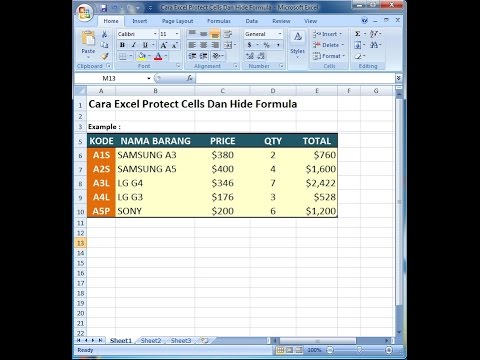Viewport: 480px width, 360px height.
Task: Center text horizontally
Action: tap(204, 45)
